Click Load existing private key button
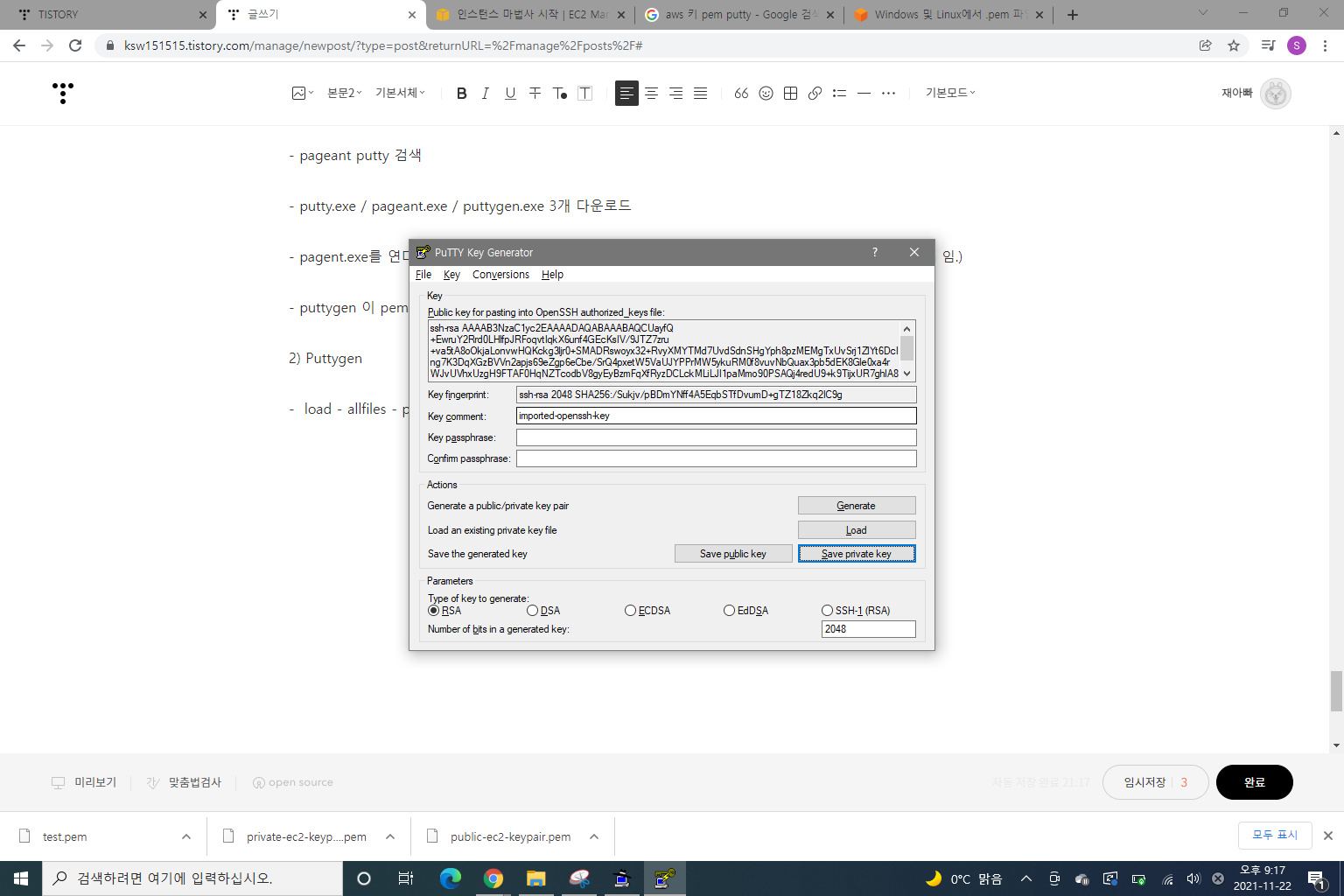This screenshot has width=1344, height=896. 857,530
